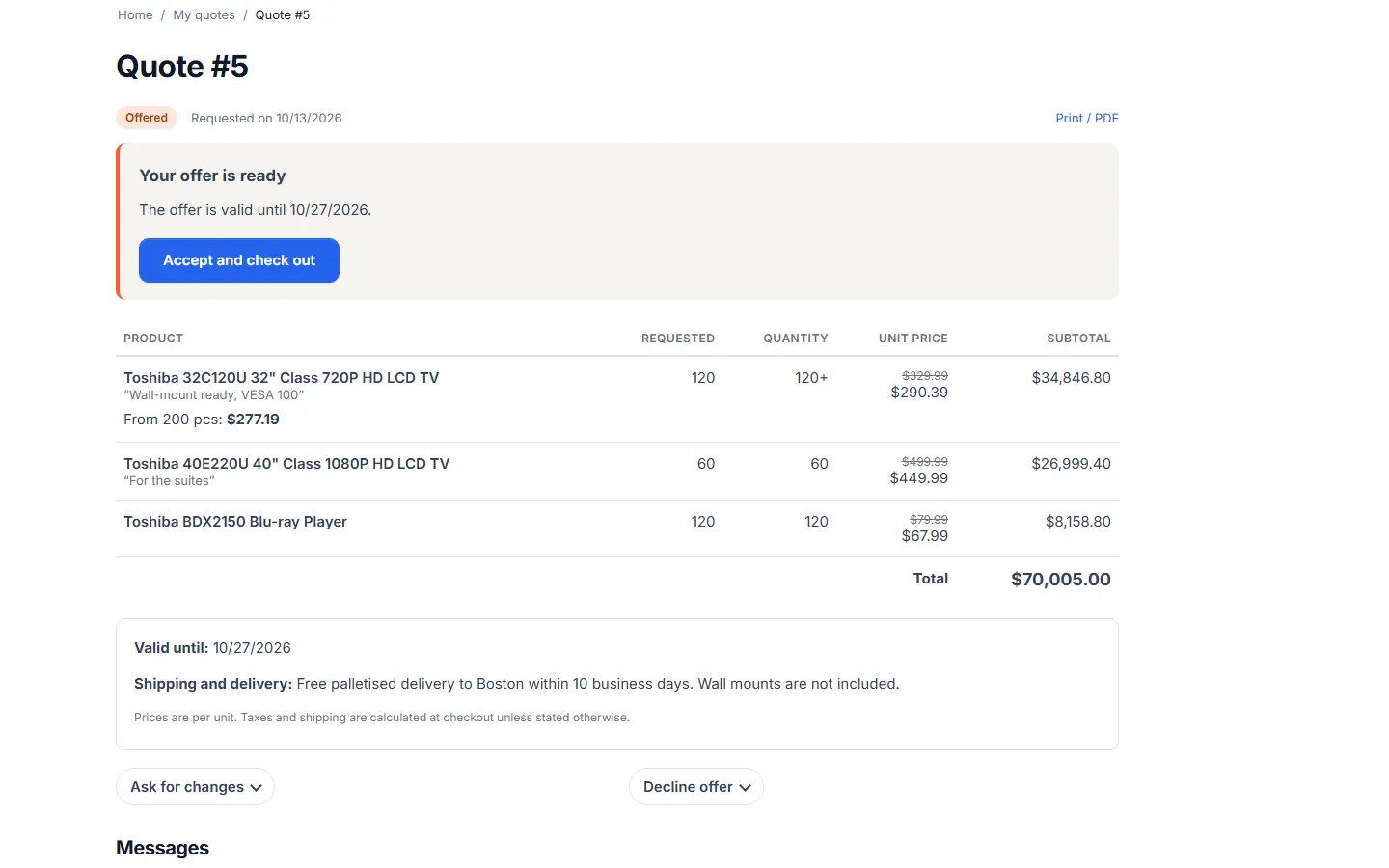Click the Accept and check out button

[239, 260]
